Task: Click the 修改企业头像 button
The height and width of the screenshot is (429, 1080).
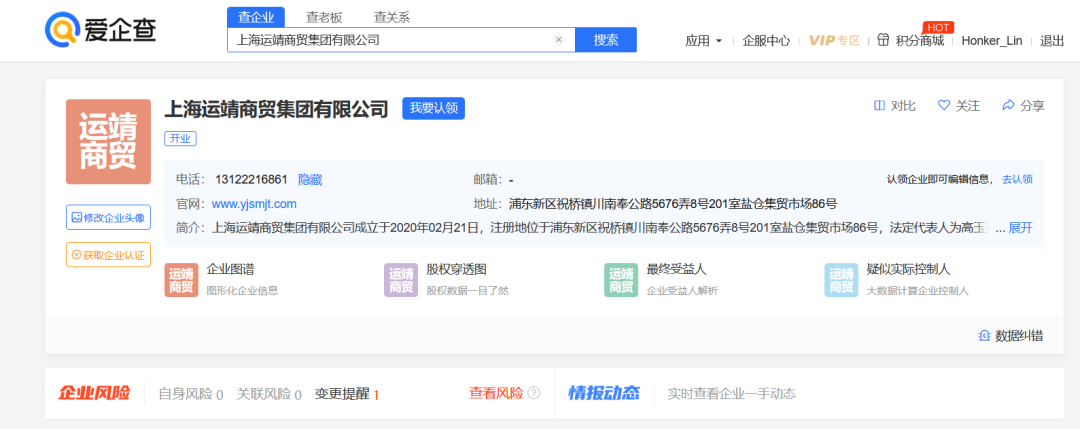Action: point(108,218)
